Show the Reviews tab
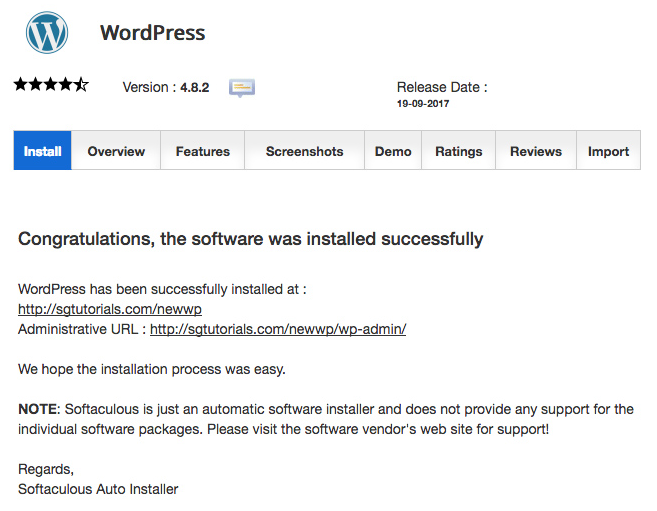The image size is (657, 511). tap(536, 151)
